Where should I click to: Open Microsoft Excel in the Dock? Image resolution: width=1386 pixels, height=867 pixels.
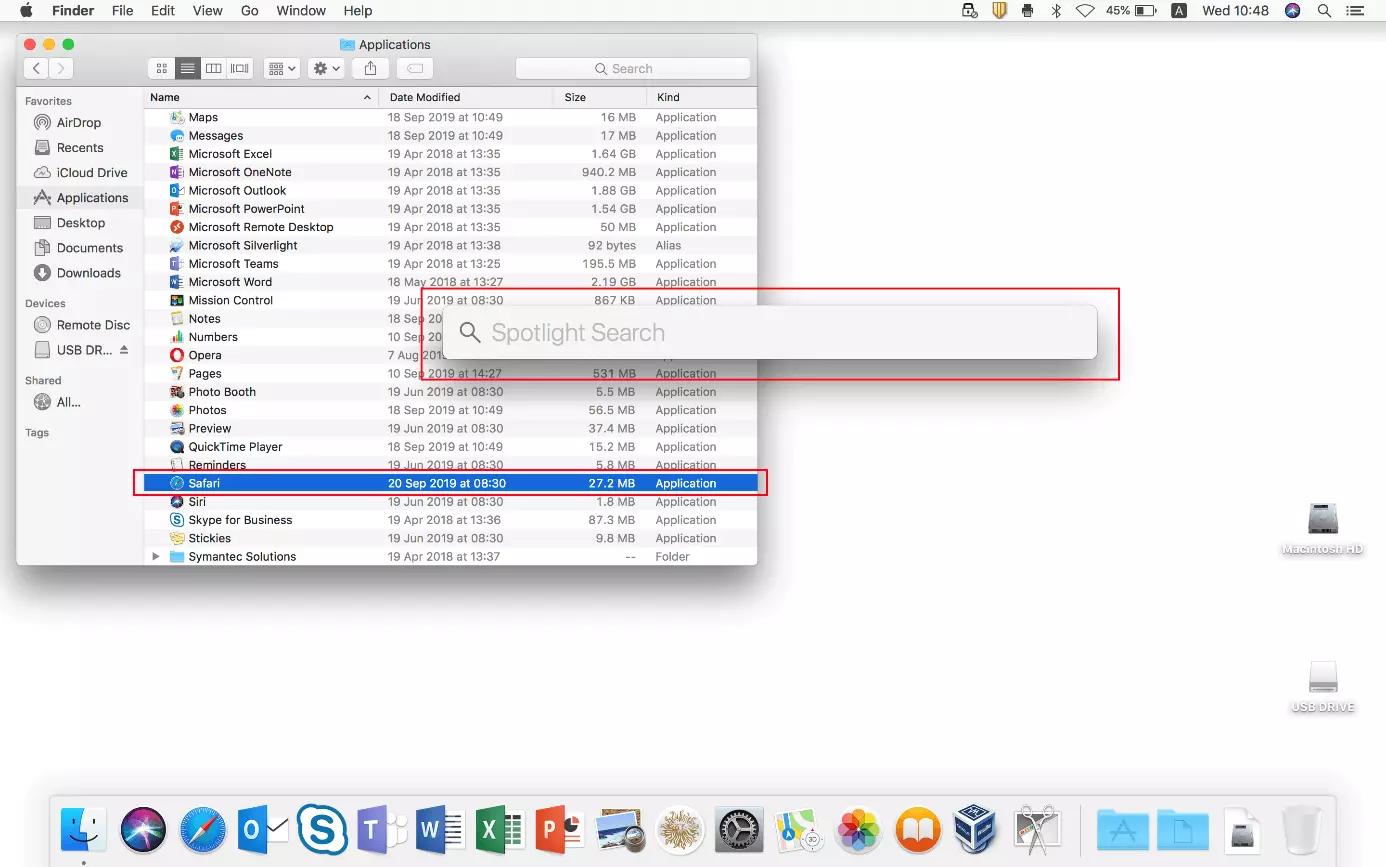point(501,829)
